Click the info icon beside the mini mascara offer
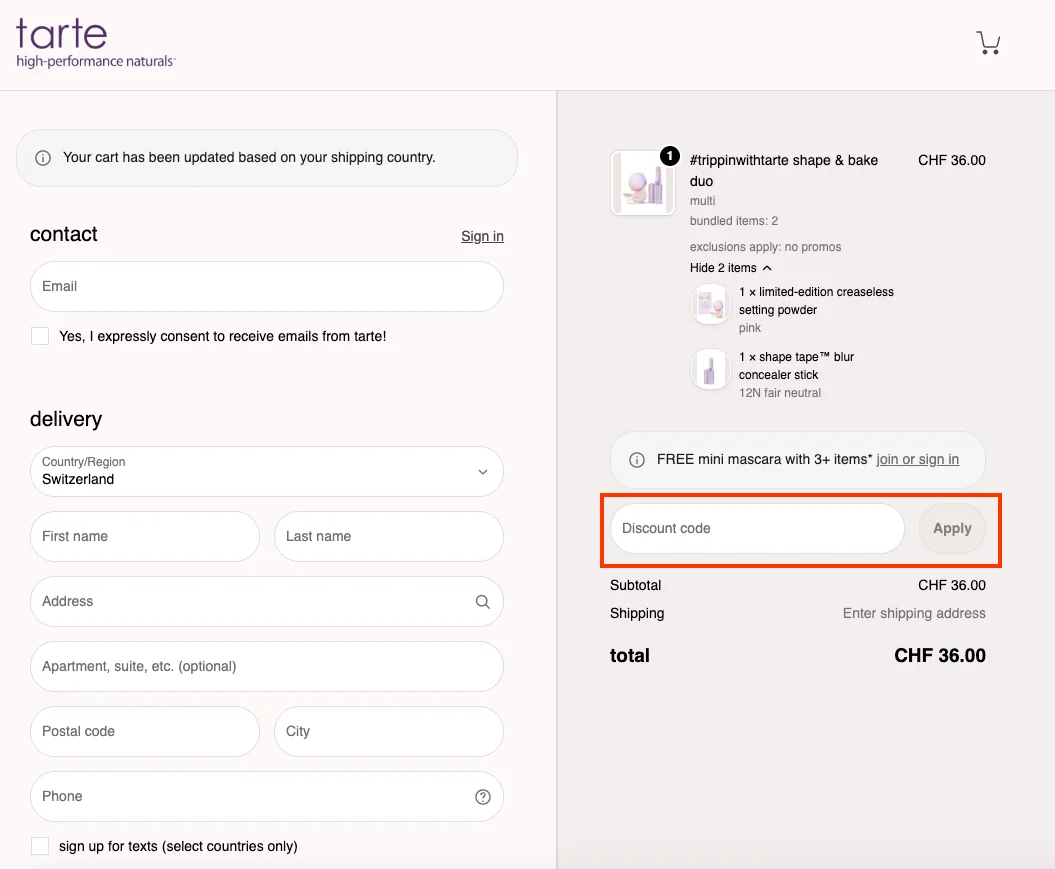 tap(637, 459)
